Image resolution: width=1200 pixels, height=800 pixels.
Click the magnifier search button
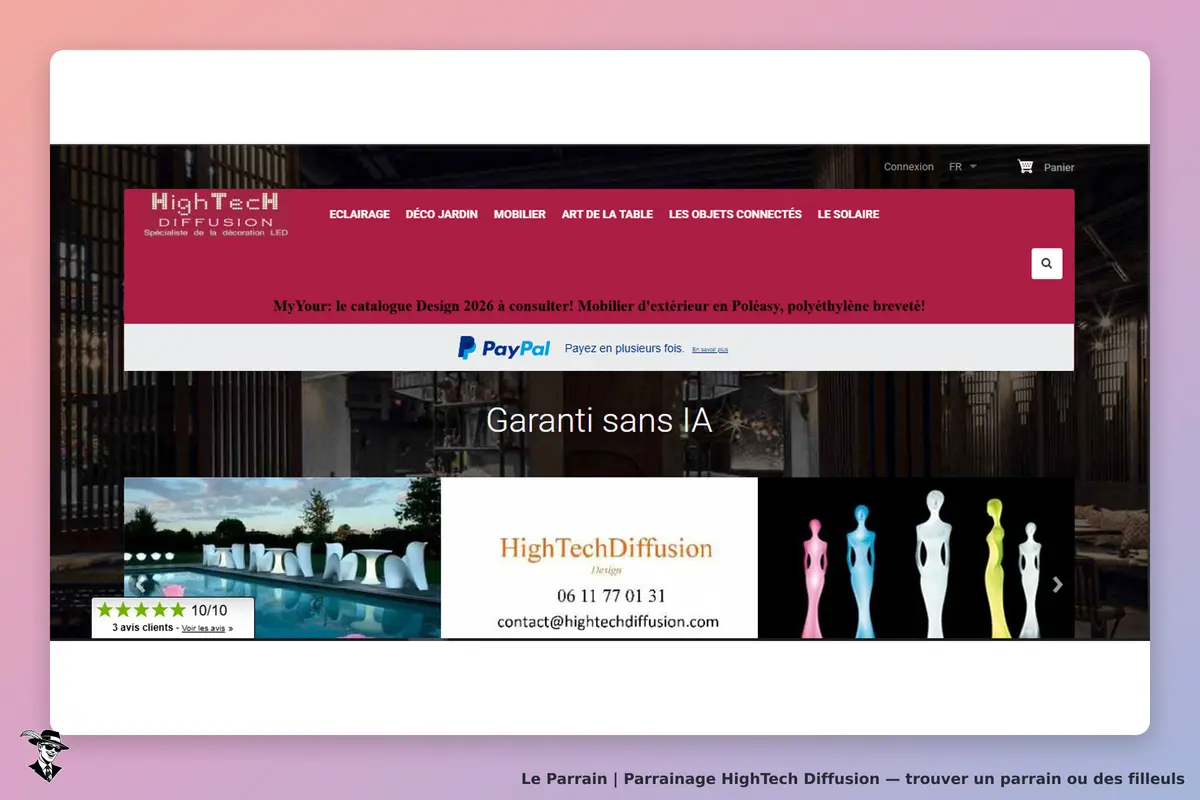[1046, 264]
